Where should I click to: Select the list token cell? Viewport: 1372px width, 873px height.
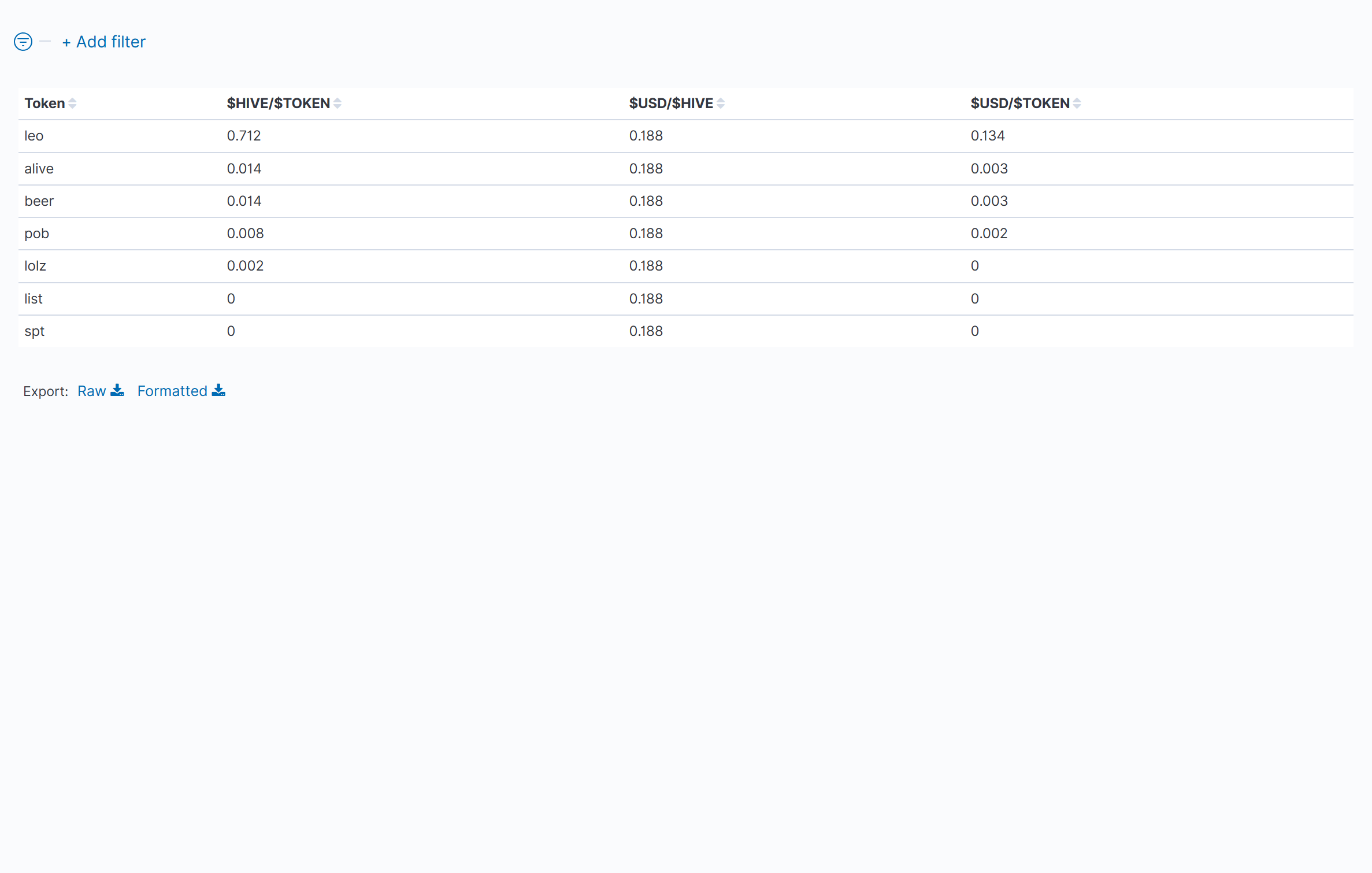coord(34,299)
